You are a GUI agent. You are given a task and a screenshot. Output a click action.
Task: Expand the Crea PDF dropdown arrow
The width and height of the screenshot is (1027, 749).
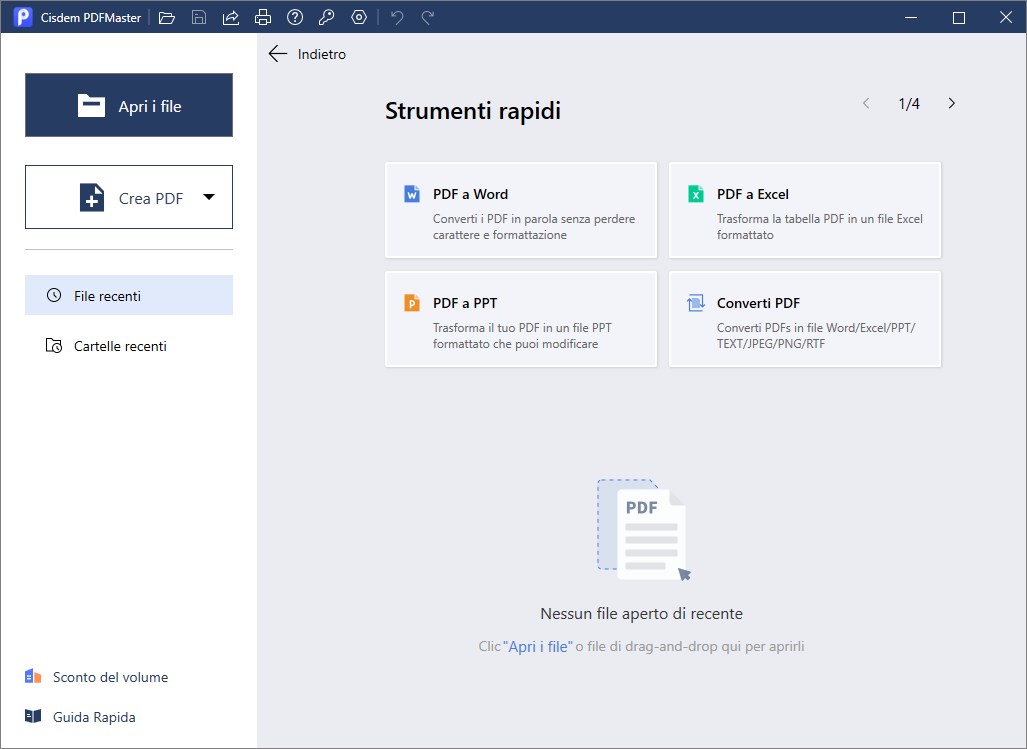210,197
